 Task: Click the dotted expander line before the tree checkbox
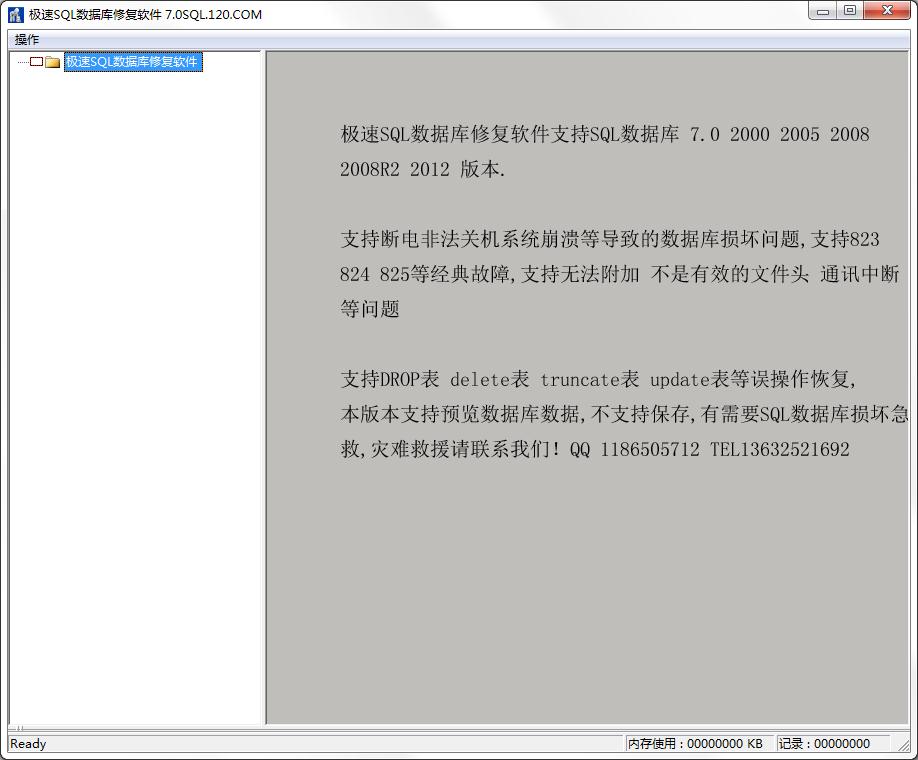[x=22, y=61]
